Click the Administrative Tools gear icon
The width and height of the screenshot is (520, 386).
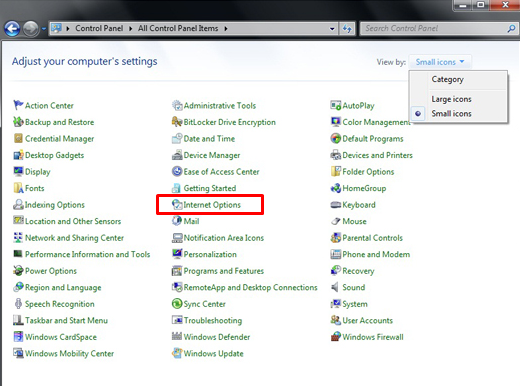click(177, 105)
